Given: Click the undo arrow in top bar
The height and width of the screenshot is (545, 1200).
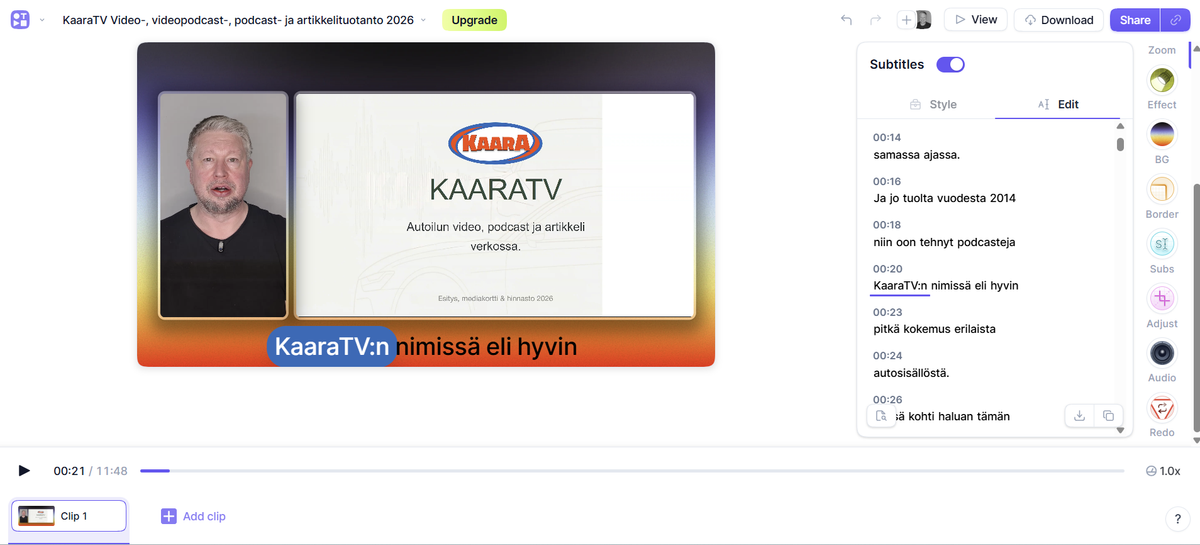Looking at the screenshot, I should (846, 20).
